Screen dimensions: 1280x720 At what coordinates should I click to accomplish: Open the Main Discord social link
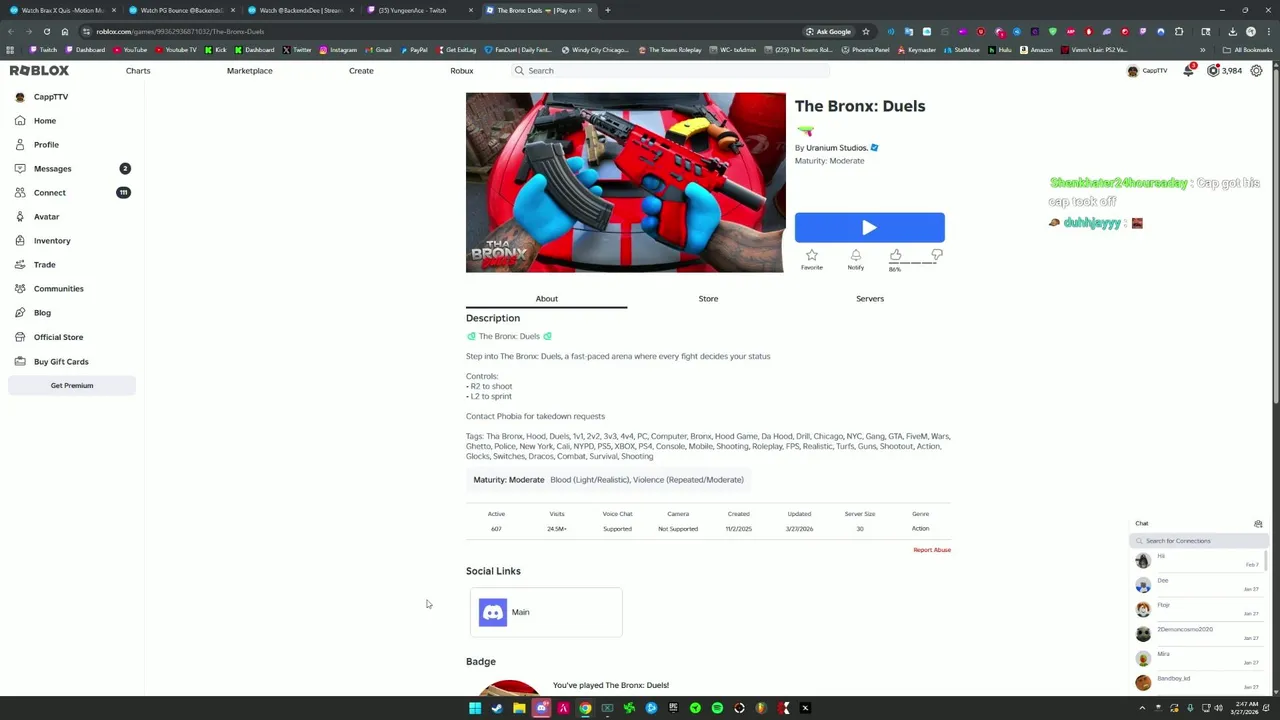(546, 612)
